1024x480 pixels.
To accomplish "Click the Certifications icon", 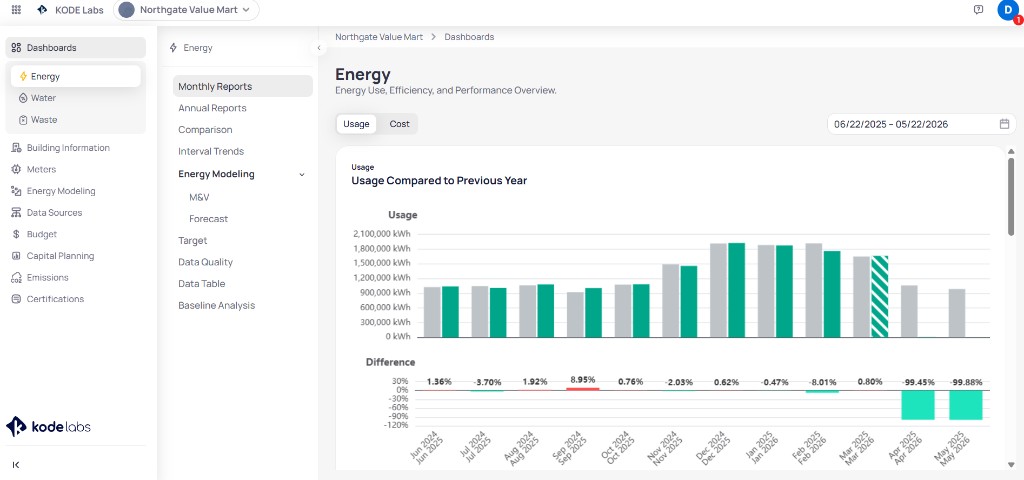I will click(x=16, y=299).
